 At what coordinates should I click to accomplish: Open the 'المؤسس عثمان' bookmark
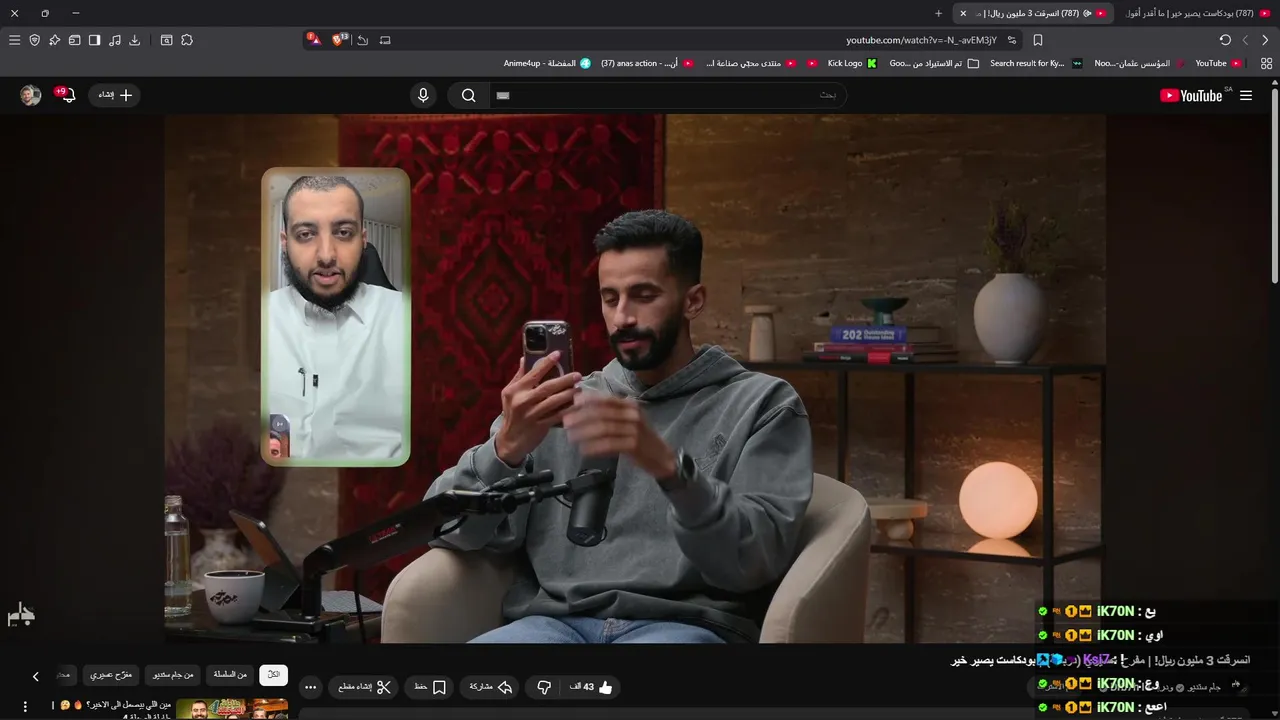click(1139, 63)
